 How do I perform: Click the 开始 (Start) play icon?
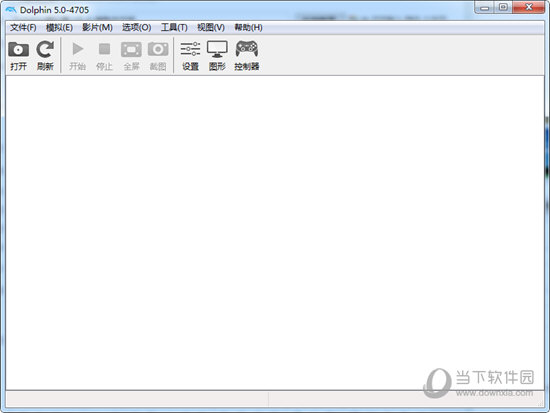pos(78,49)
